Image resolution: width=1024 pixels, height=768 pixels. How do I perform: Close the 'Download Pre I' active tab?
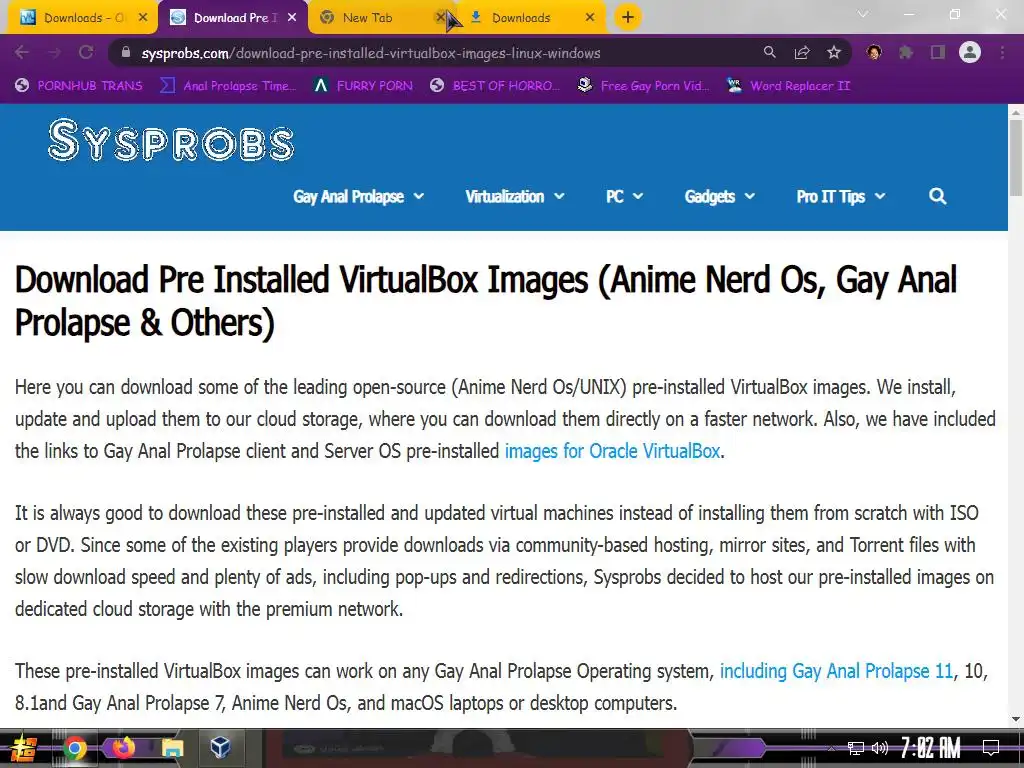click(292, 18)
